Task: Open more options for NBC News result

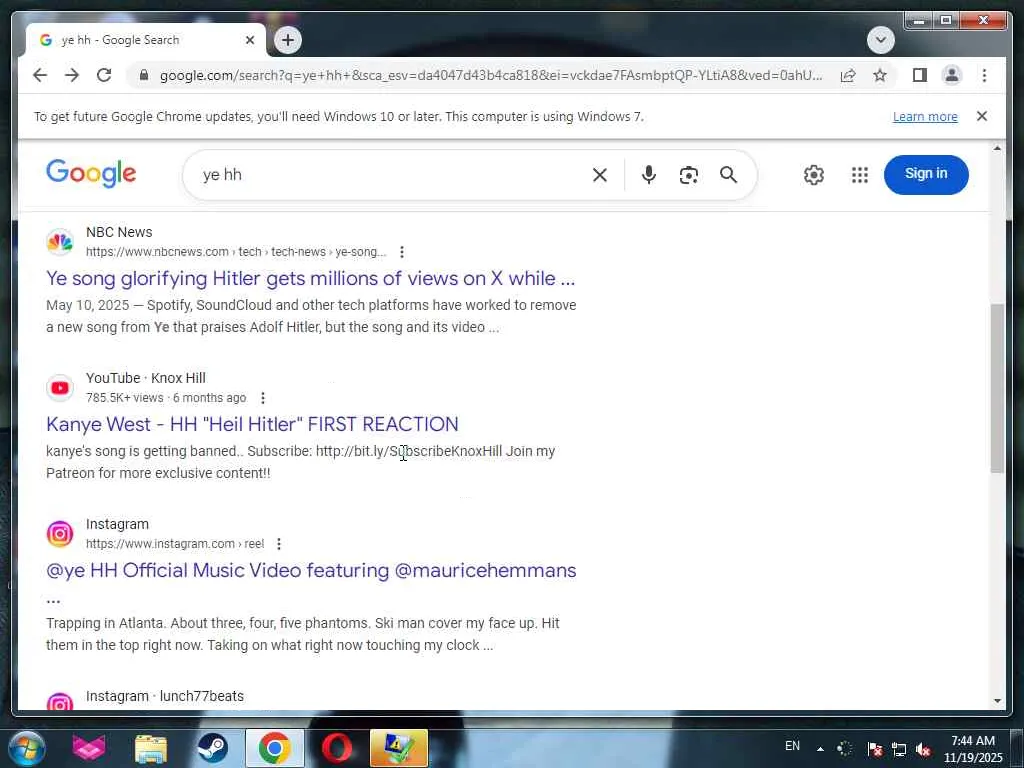Action: [402, 251]
